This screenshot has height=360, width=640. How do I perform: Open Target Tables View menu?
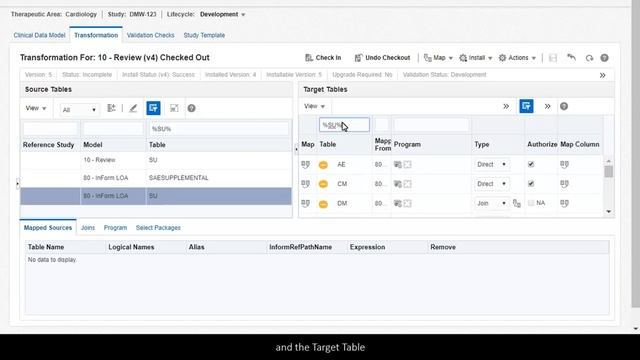314,106
